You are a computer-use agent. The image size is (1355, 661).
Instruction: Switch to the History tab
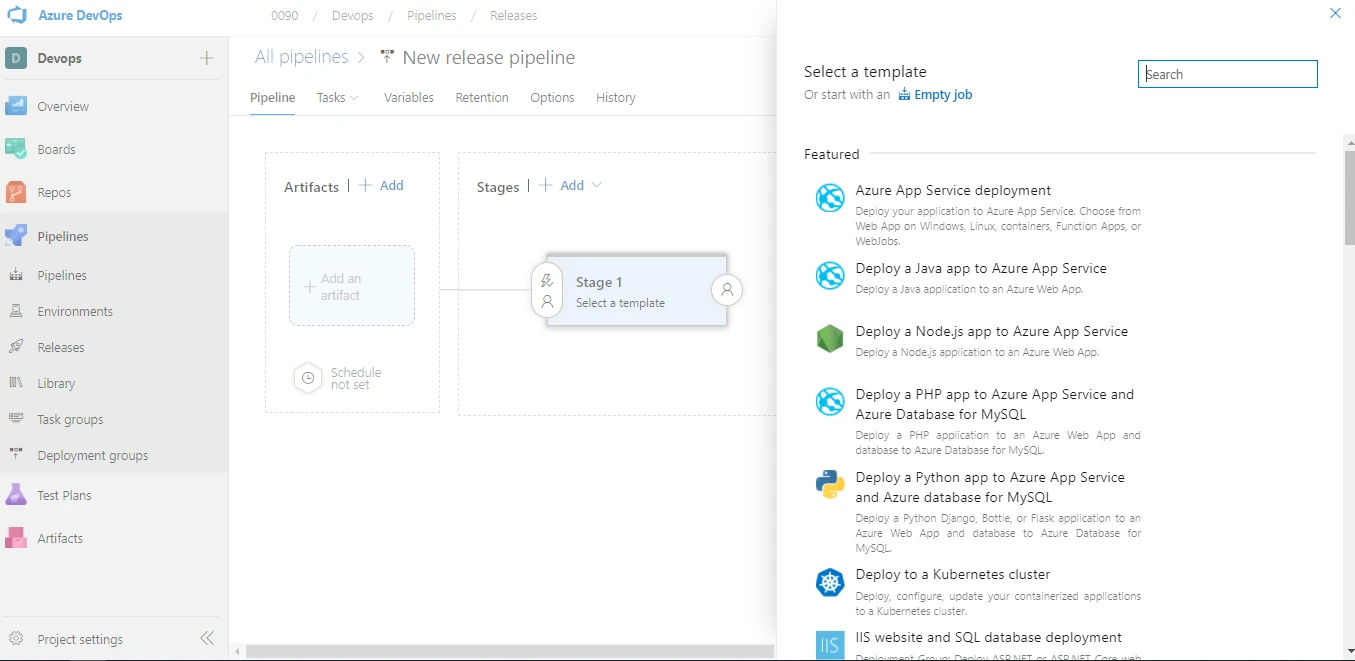615,97
